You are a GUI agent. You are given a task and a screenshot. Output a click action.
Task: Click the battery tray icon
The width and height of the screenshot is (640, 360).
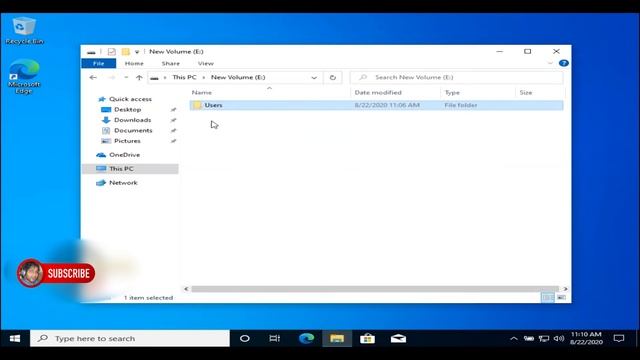click(x=529, y=339)
